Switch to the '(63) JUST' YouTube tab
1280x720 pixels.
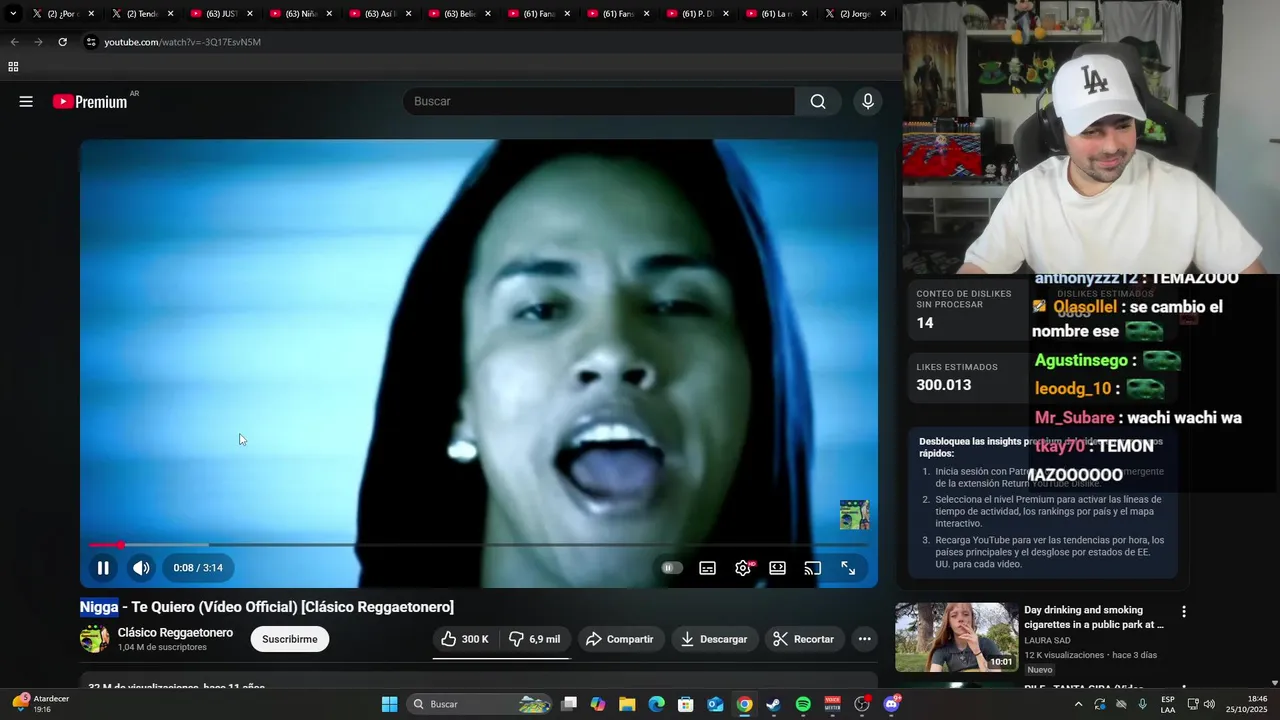point(221,14)
